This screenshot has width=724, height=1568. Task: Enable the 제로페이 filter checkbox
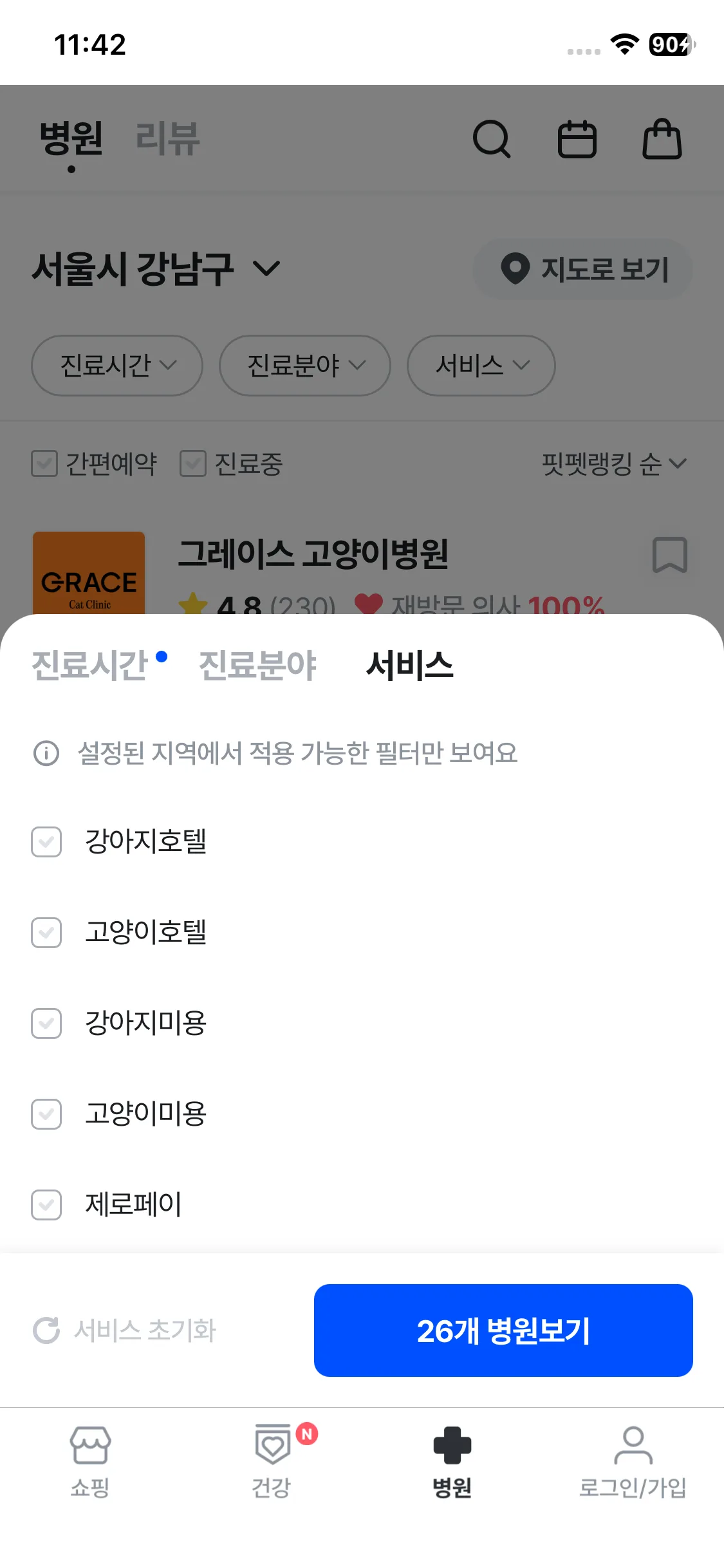[x=46, y=1204]
